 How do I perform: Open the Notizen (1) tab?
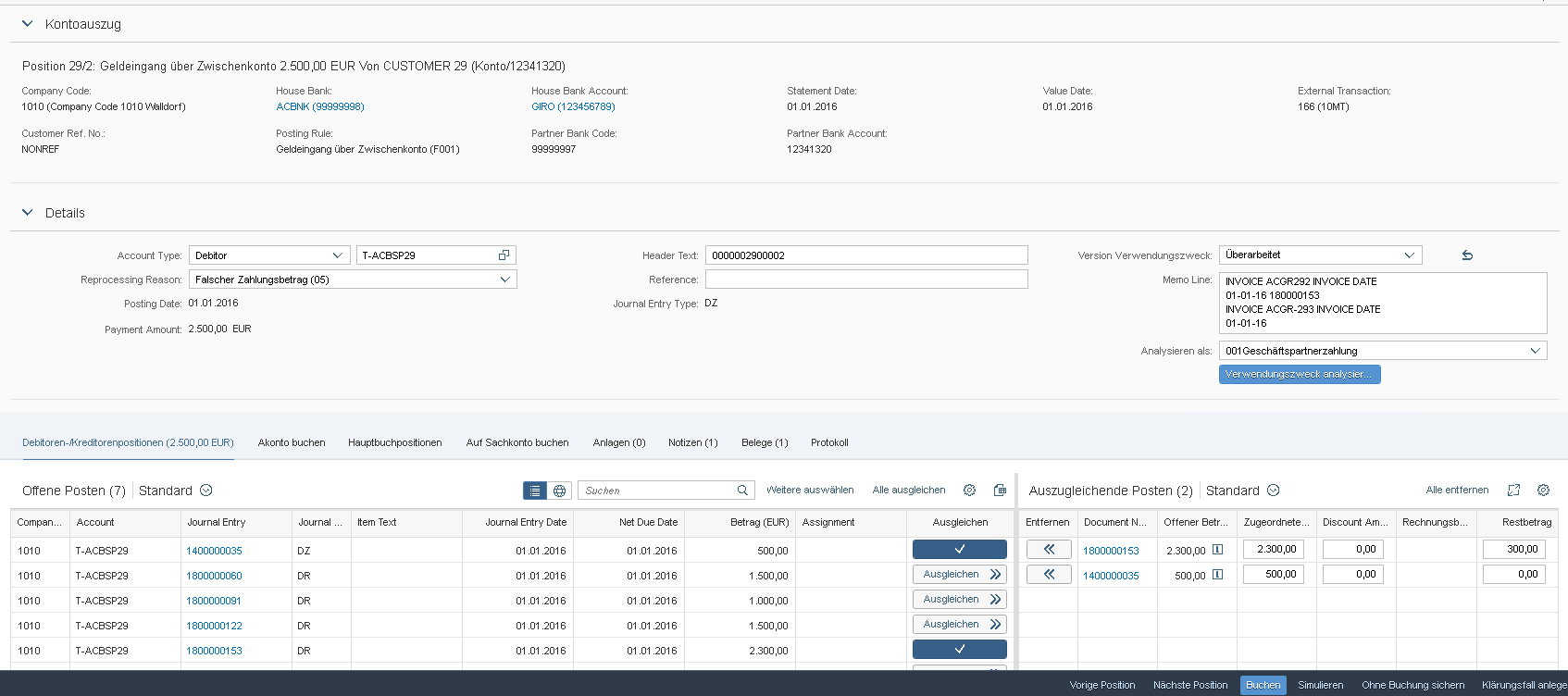pos(692,442)
